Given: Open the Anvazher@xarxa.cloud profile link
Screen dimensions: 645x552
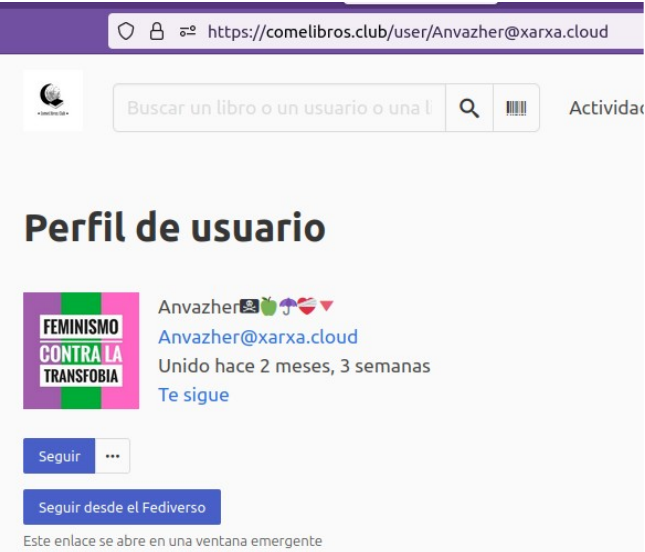Looking at the screenshot, I should [258, 337].
